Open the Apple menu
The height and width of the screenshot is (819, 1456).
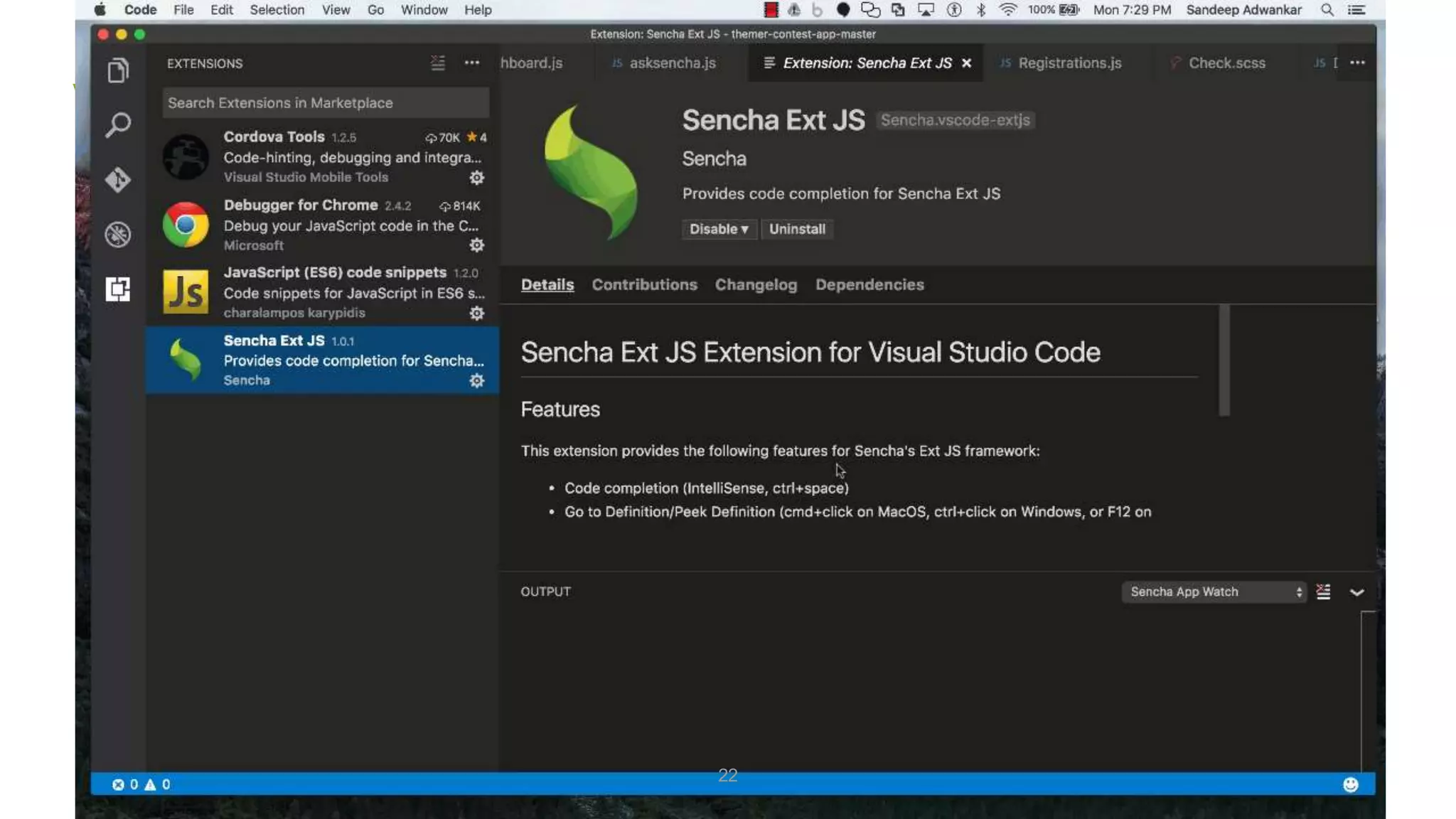[x=100, y=9]
